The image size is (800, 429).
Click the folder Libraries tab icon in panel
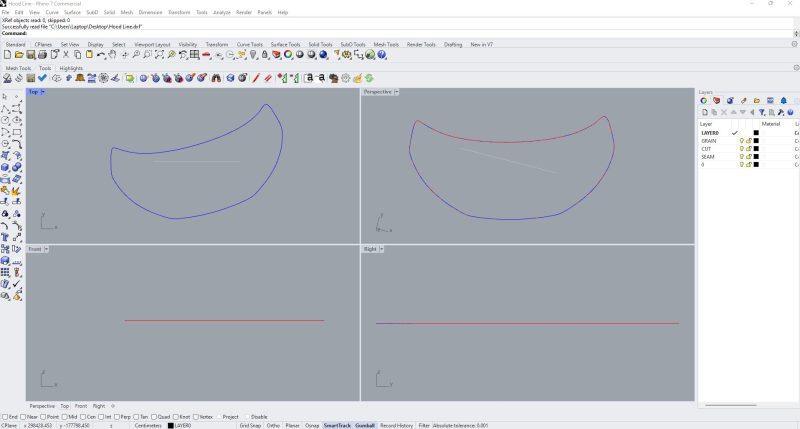[x=757, y=100]
